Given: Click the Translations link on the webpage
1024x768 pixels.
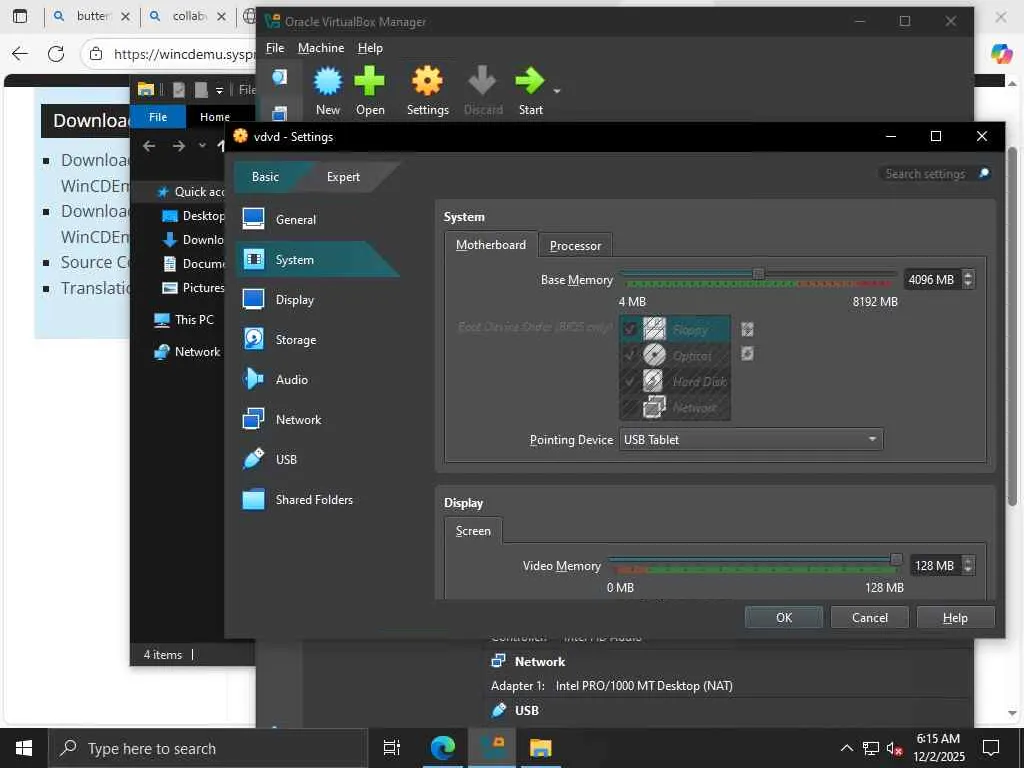Looking at the screenshot, I should click(x=95, y=287).
